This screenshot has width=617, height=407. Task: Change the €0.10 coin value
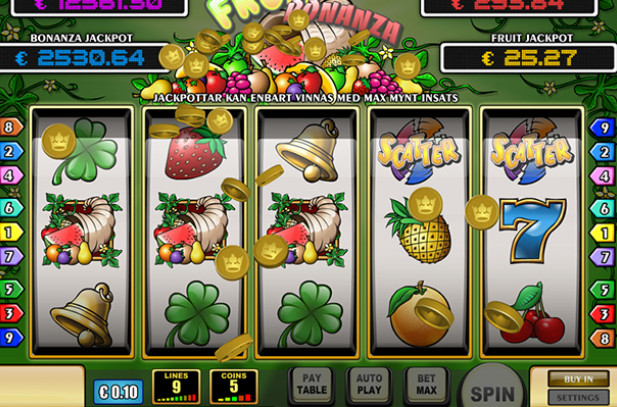118,392
